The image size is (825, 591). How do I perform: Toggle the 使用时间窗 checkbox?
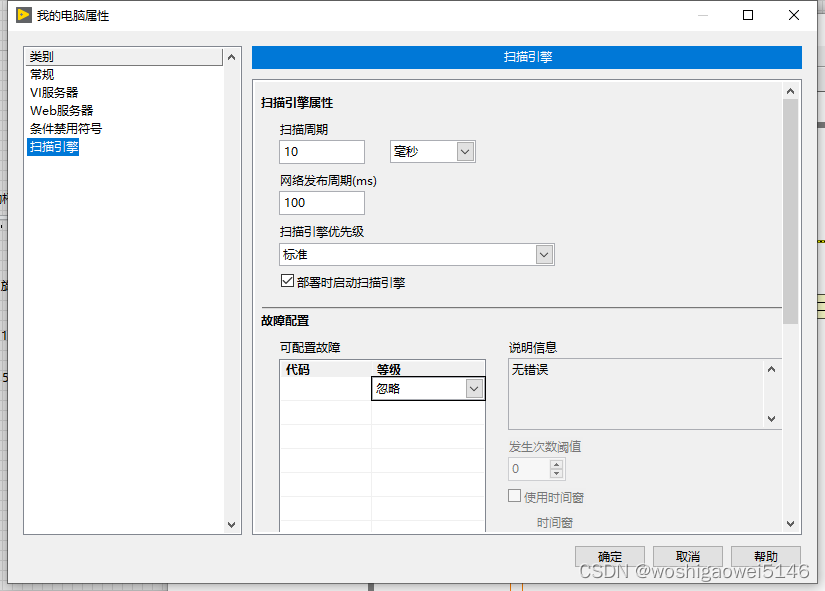514,495
